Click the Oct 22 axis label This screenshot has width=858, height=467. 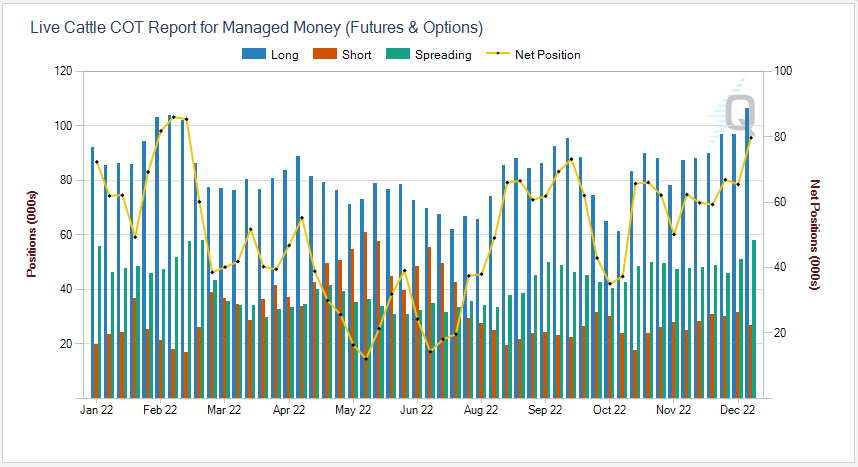click(610, 410)
